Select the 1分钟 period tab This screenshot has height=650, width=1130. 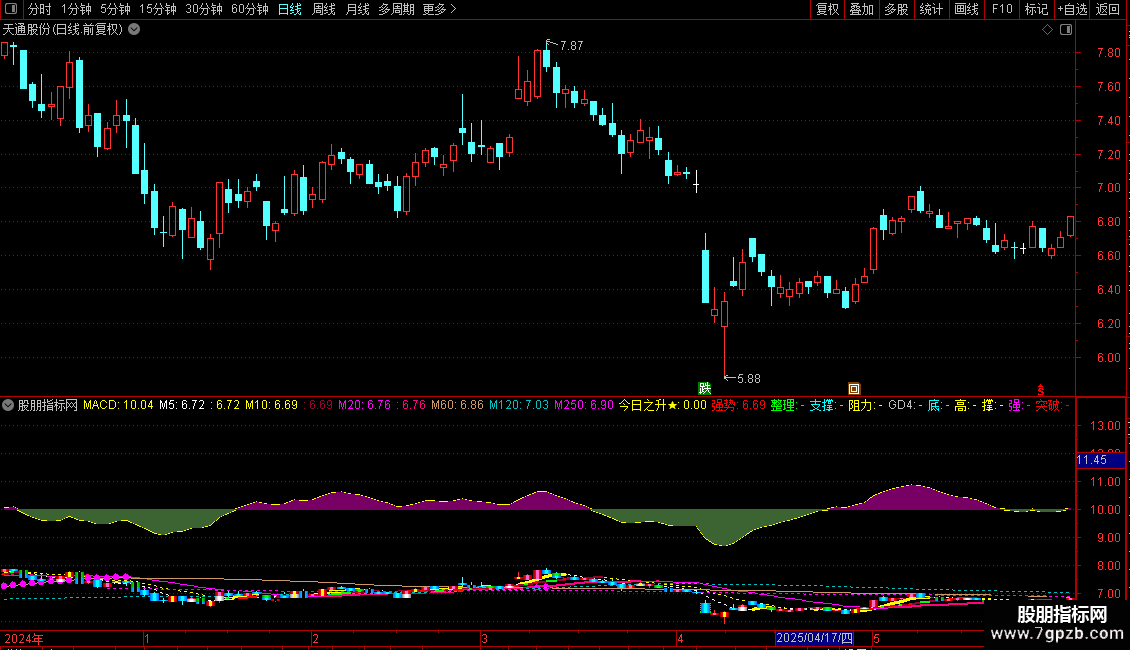(76, 9)
